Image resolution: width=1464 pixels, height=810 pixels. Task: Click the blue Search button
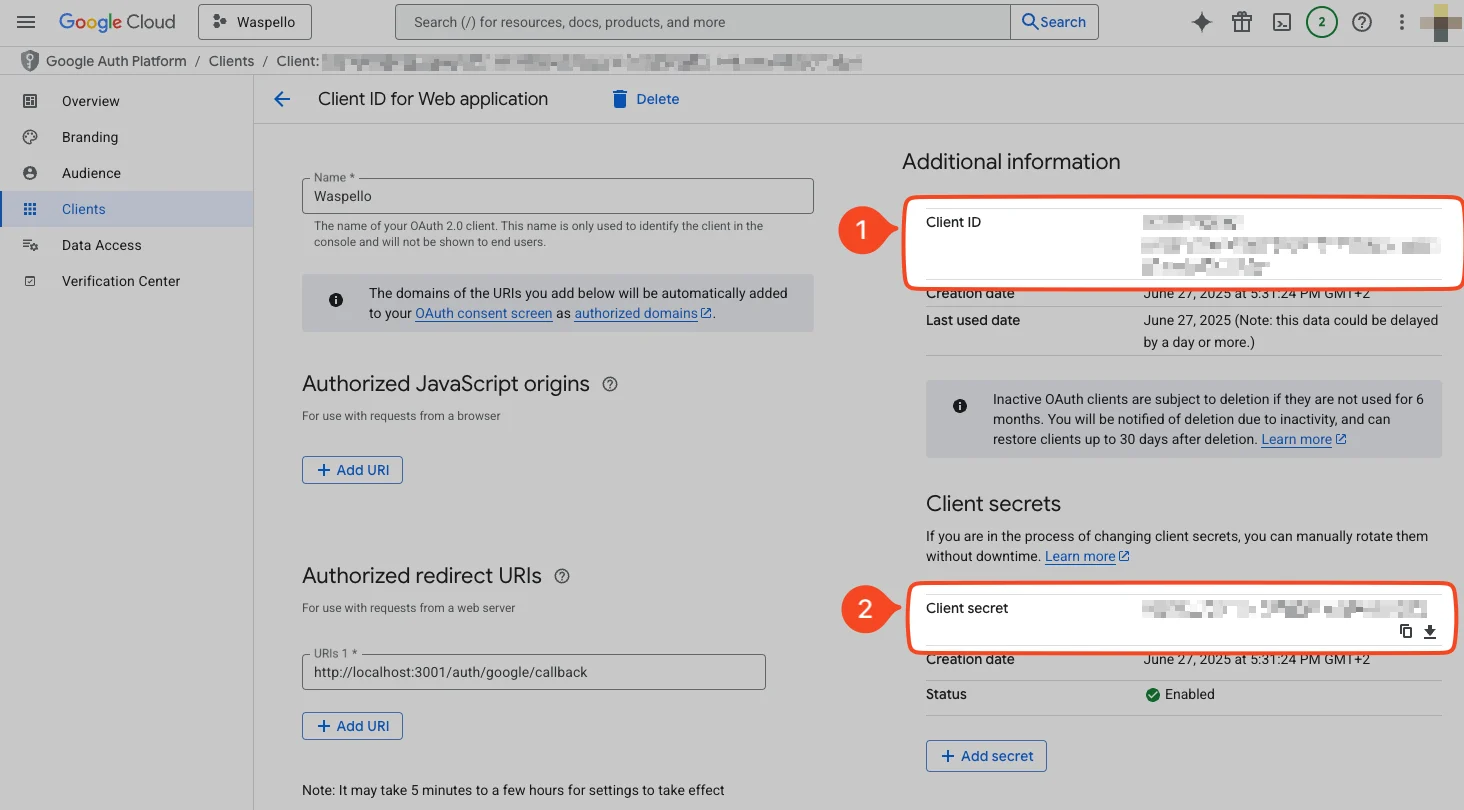point(1054,22)
